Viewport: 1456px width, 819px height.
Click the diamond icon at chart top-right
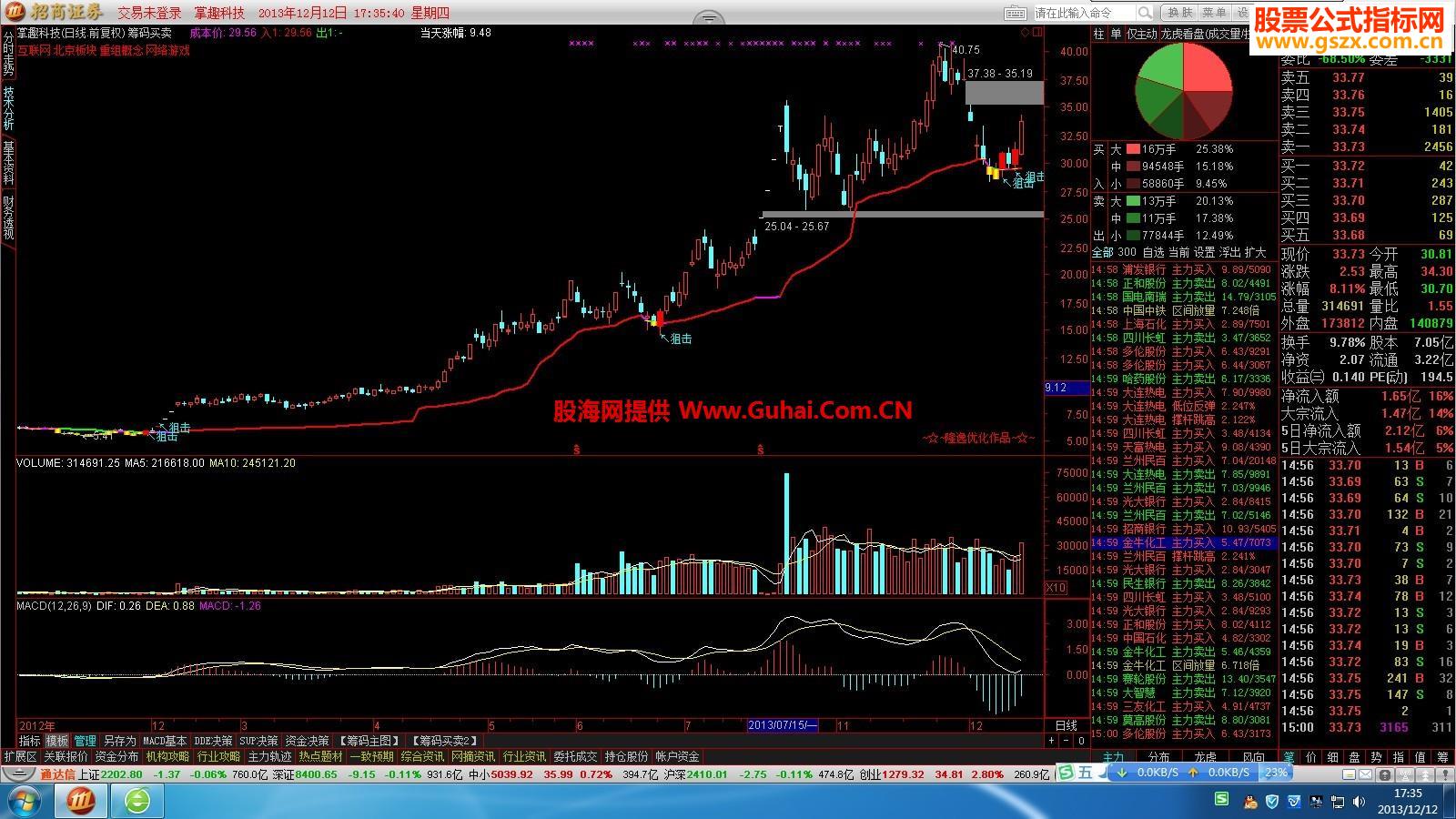tap(1025, 33)
